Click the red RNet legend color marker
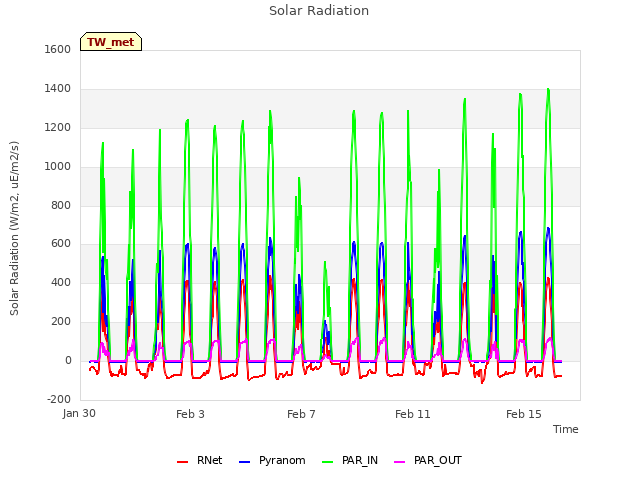The width and height of the screenshot is (640, 480). 182,462
